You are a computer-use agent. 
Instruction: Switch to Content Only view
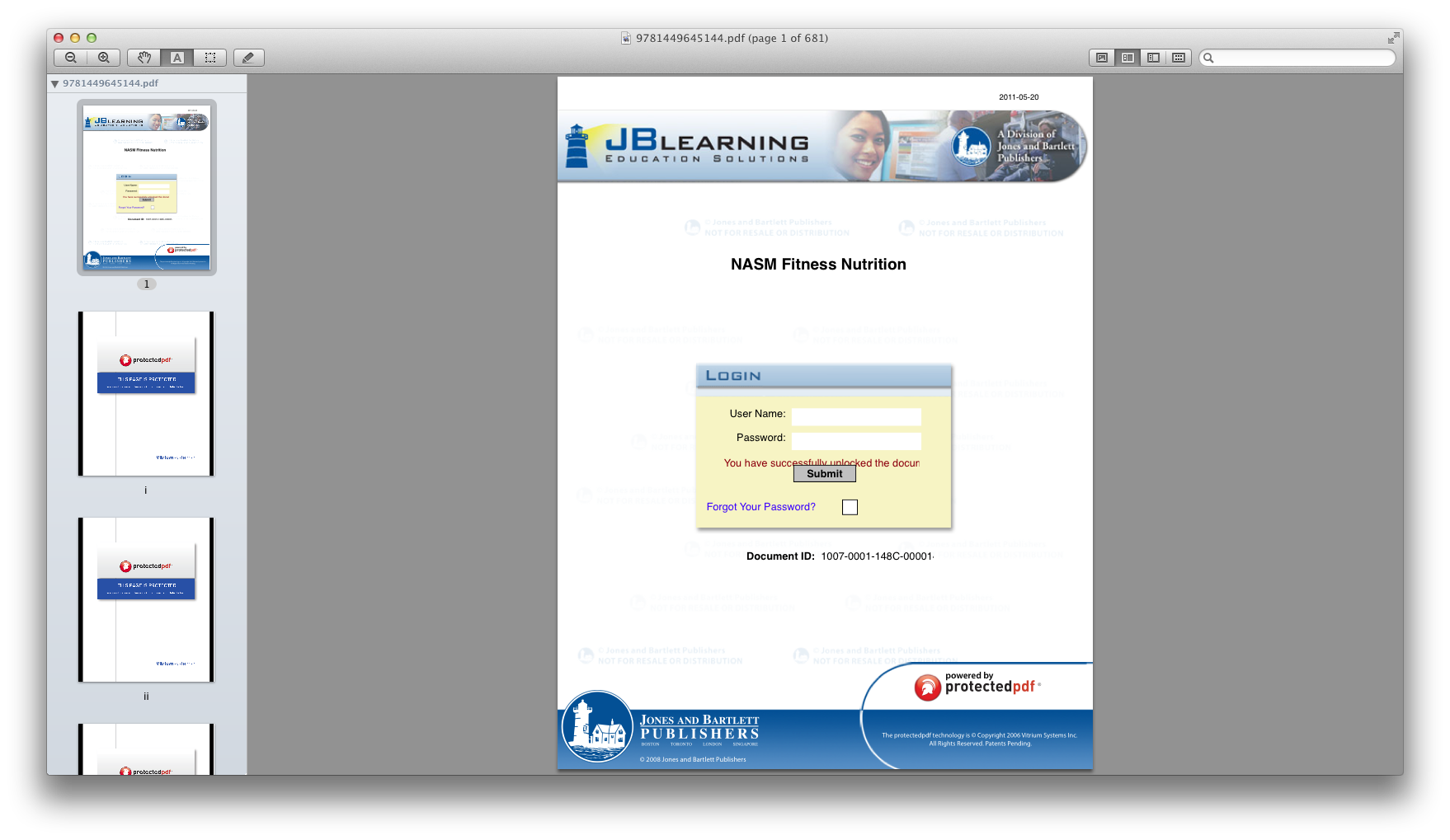1102,58
